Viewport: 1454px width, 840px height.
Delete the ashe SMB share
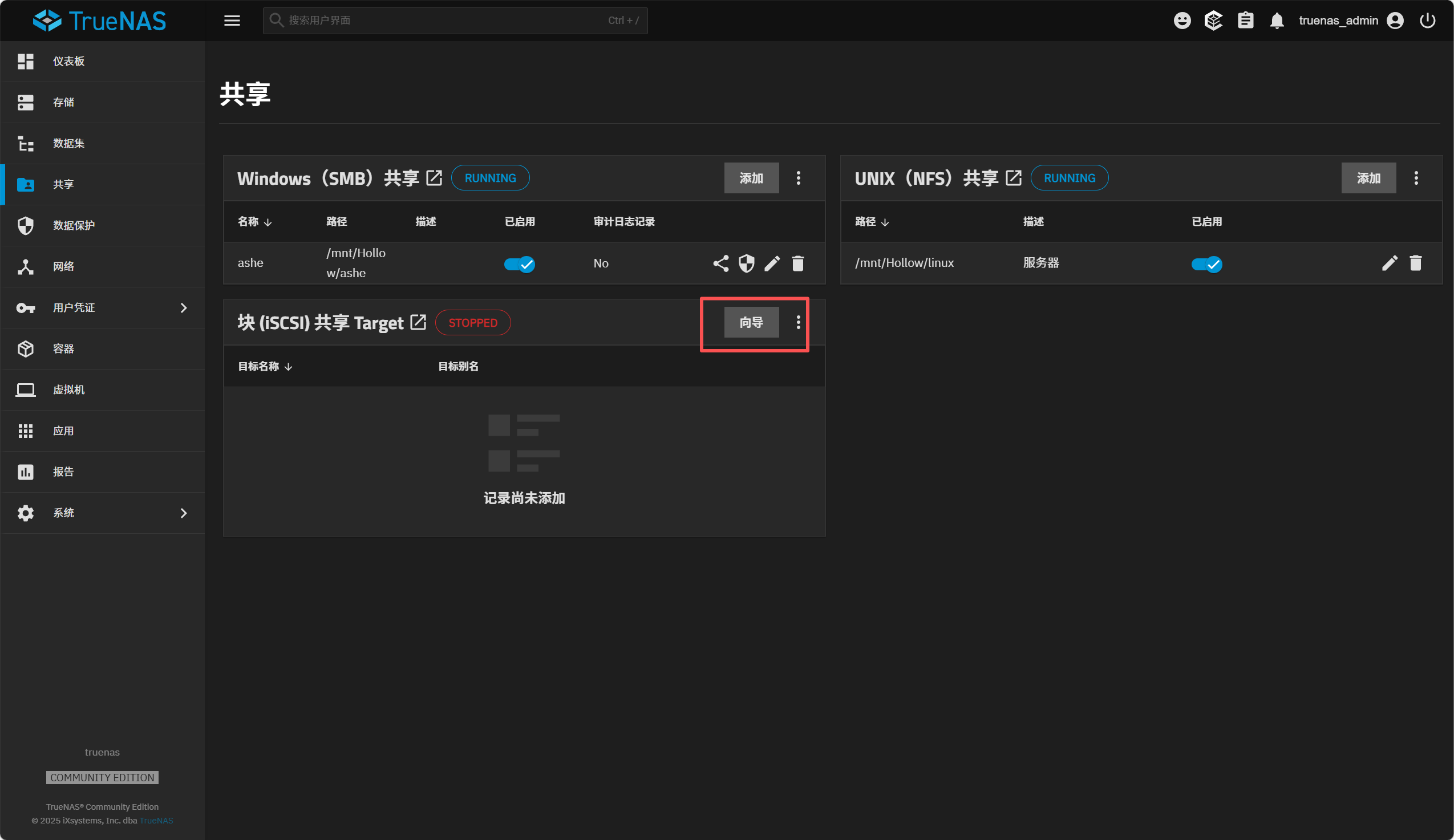click(x=798, y=263)
